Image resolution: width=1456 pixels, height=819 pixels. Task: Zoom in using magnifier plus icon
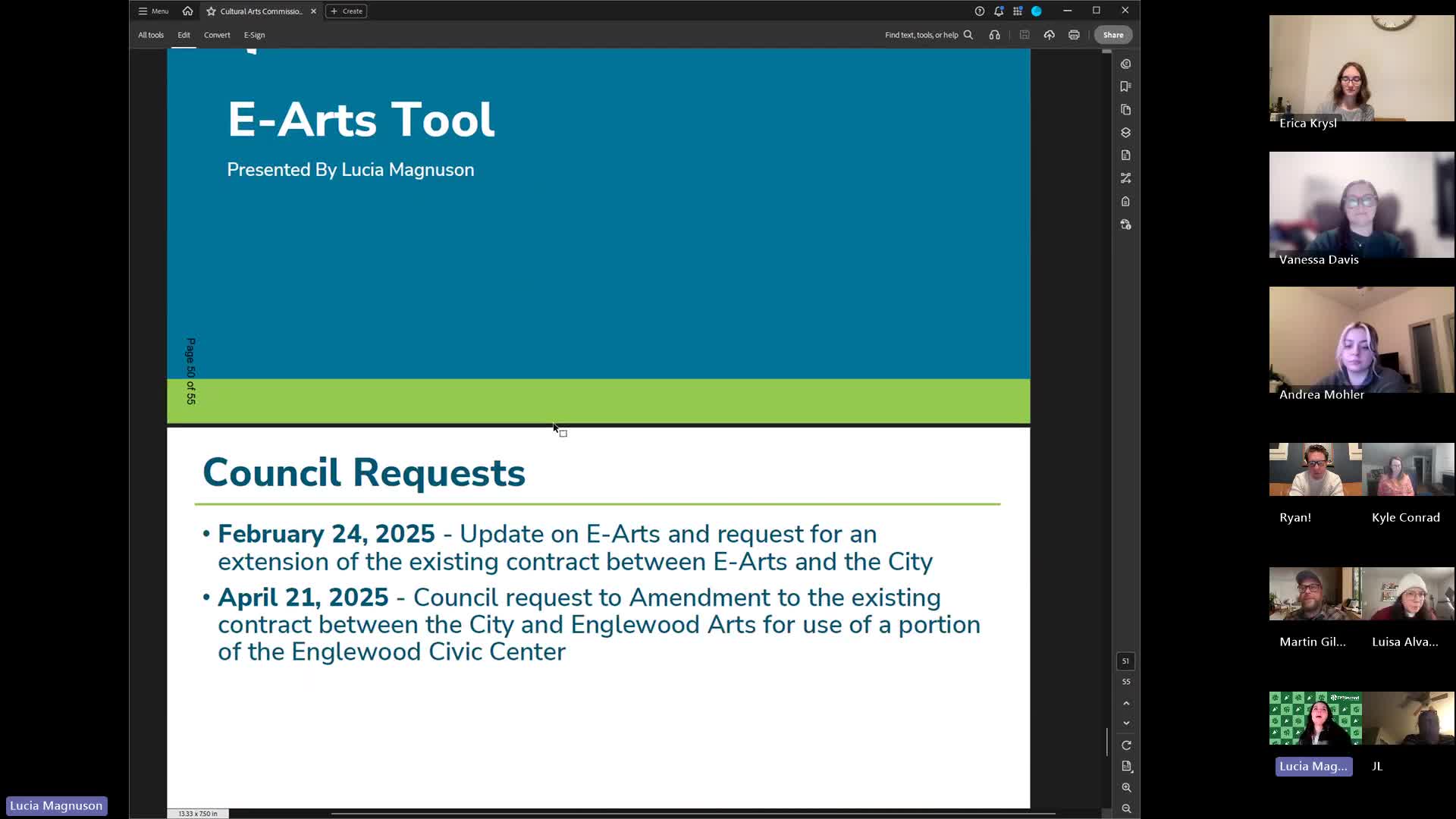point(1126,787)
